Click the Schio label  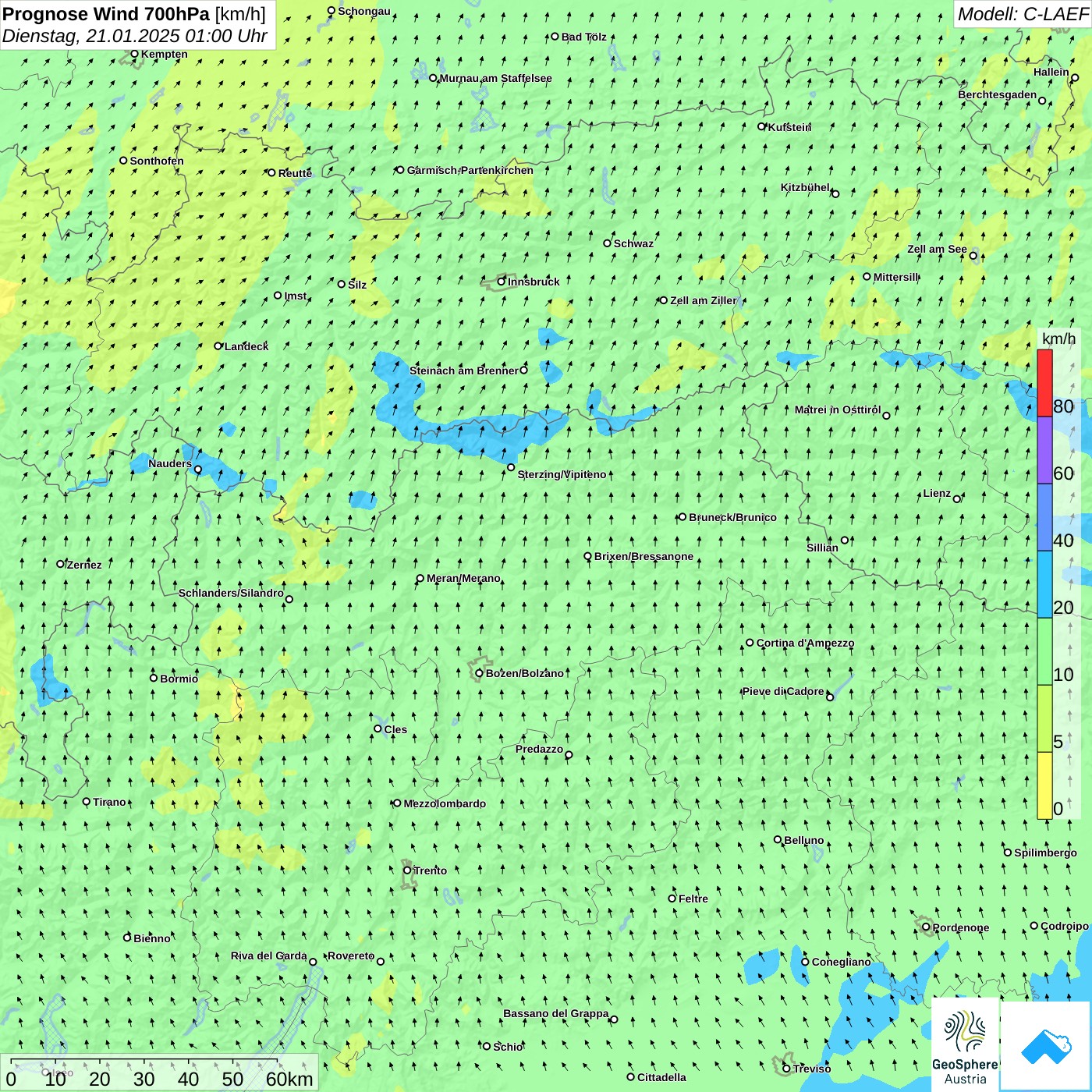pos(508,1047)
